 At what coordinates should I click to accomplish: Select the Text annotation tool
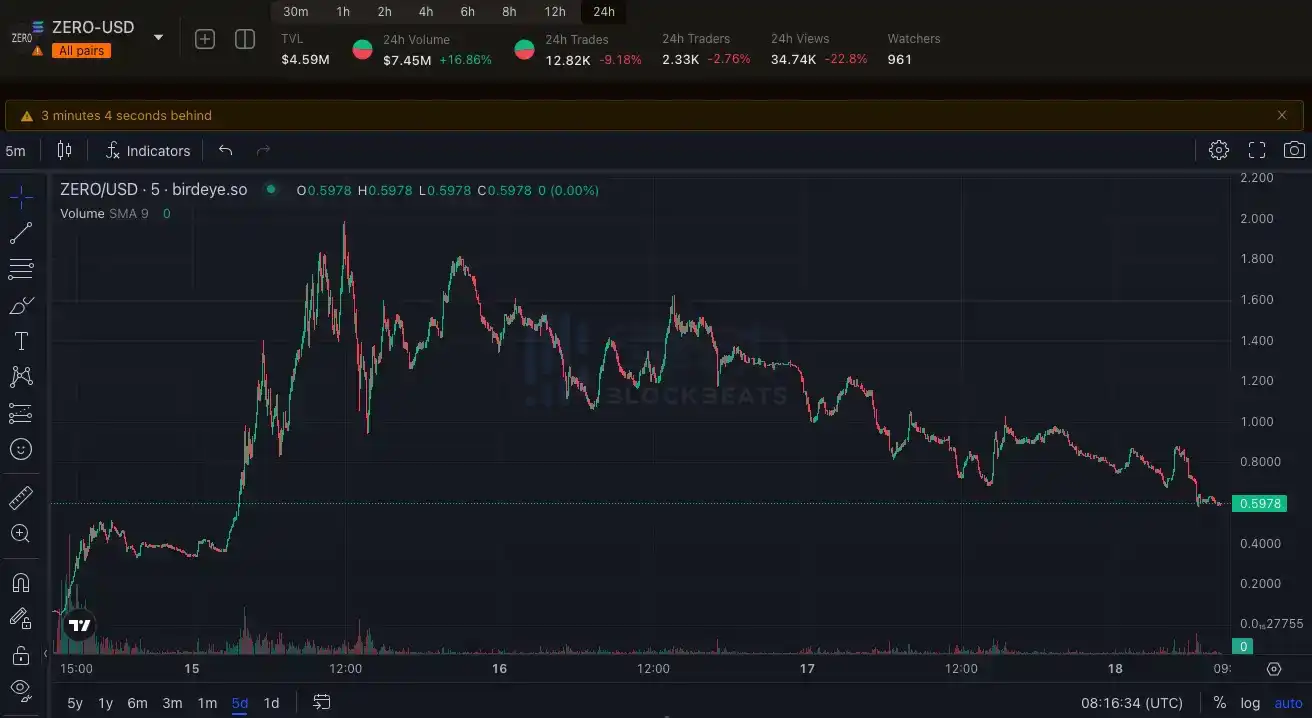(x=21, y=341)
